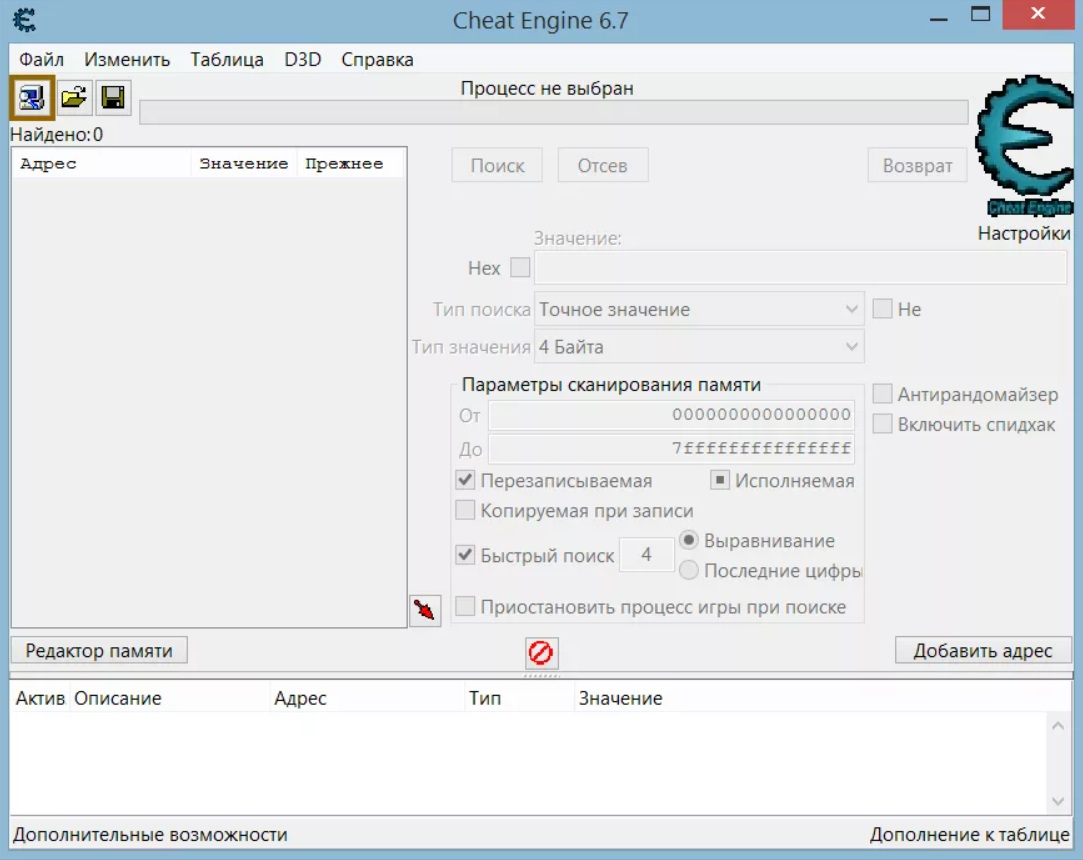
Task: Open the Справка menu
Action: [x=377, y=59]
